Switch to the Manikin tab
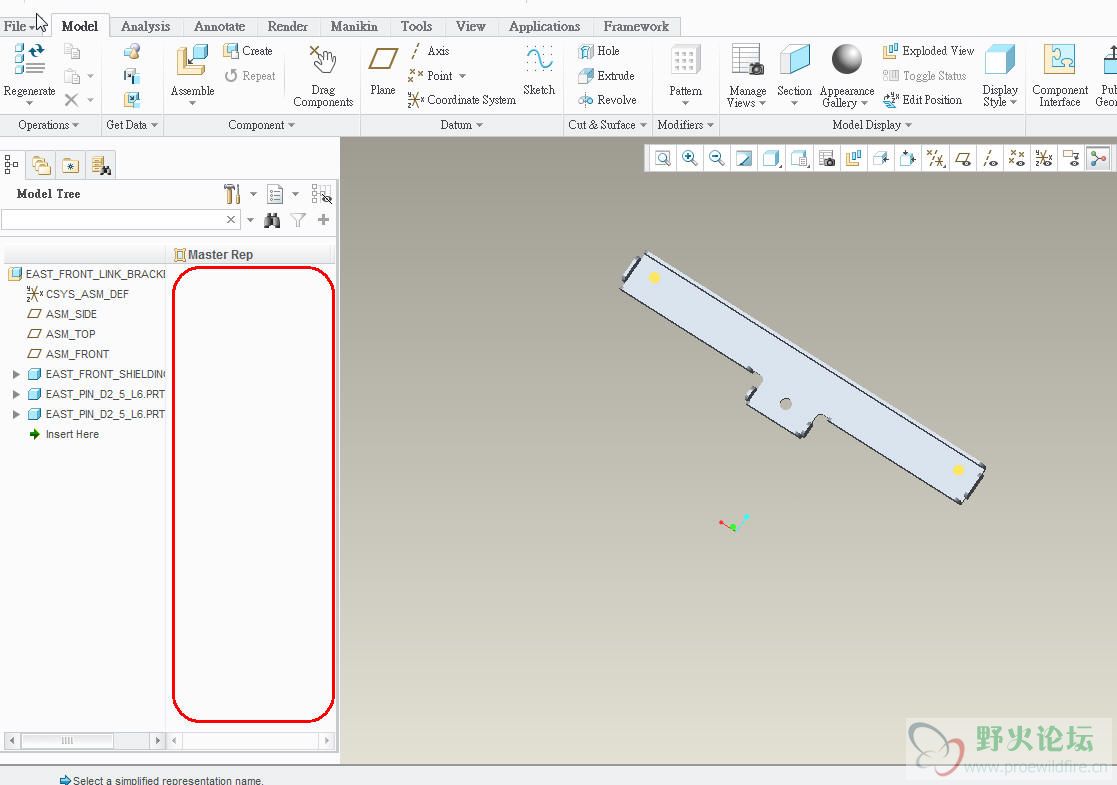This screenshot has width=1117, height=785. (x=354, y=26)
